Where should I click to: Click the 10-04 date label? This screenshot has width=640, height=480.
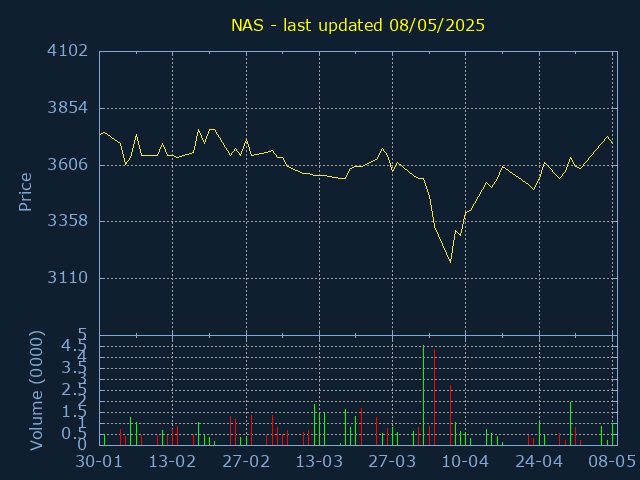(x=465, y=462)
